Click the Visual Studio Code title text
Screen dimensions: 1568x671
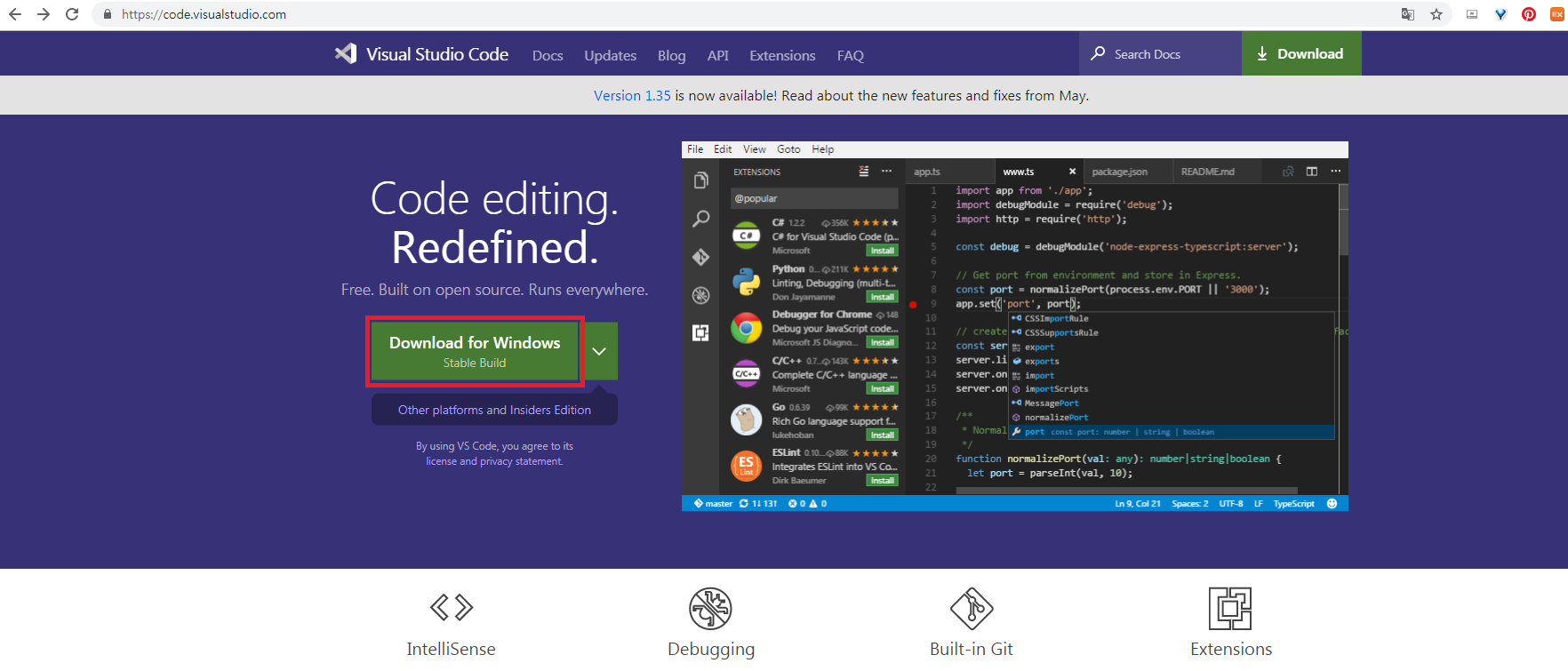tap(437, 54)
